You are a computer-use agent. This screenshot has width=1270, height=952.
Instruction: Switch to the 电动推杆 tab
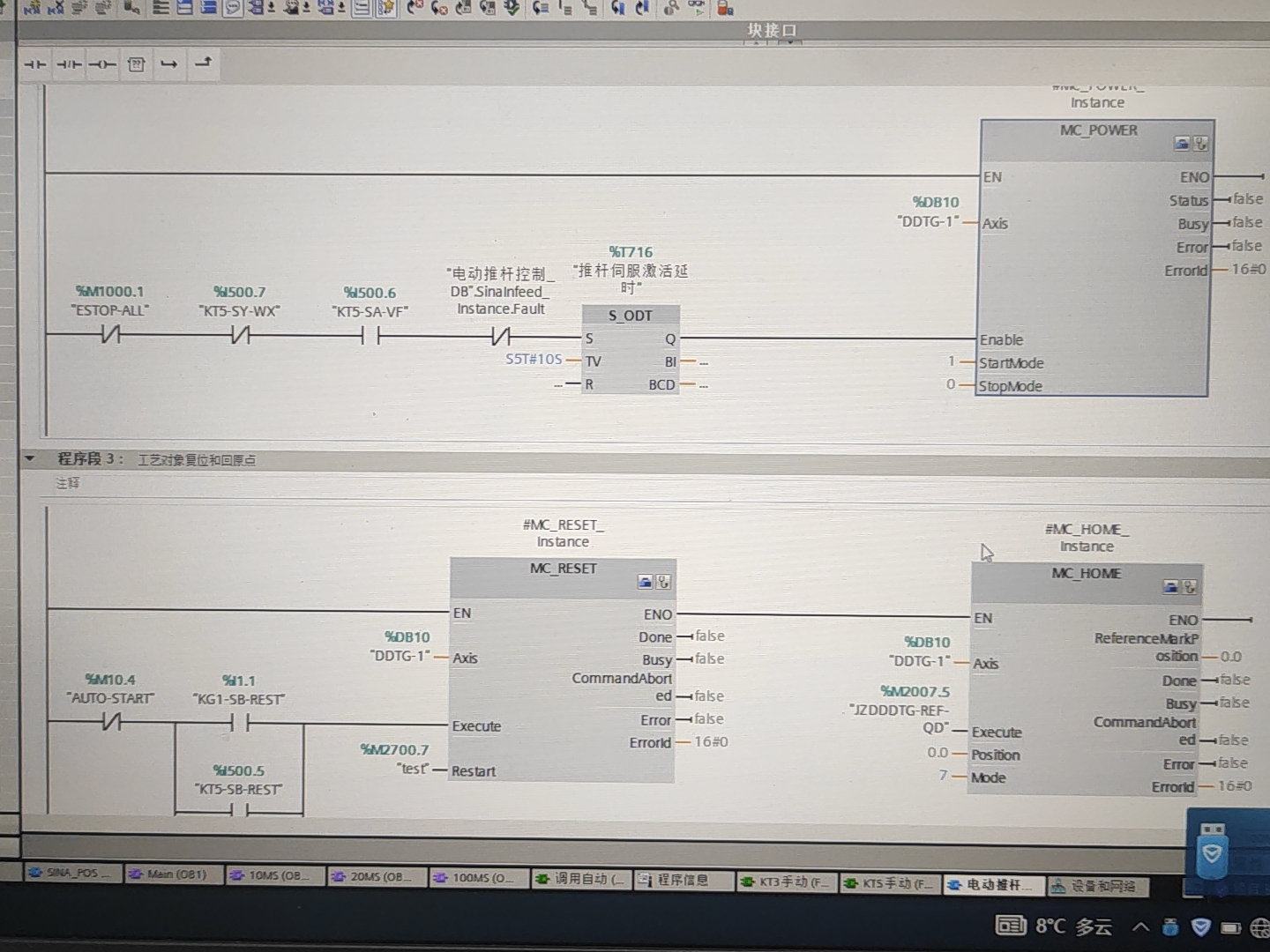(992, 885)
